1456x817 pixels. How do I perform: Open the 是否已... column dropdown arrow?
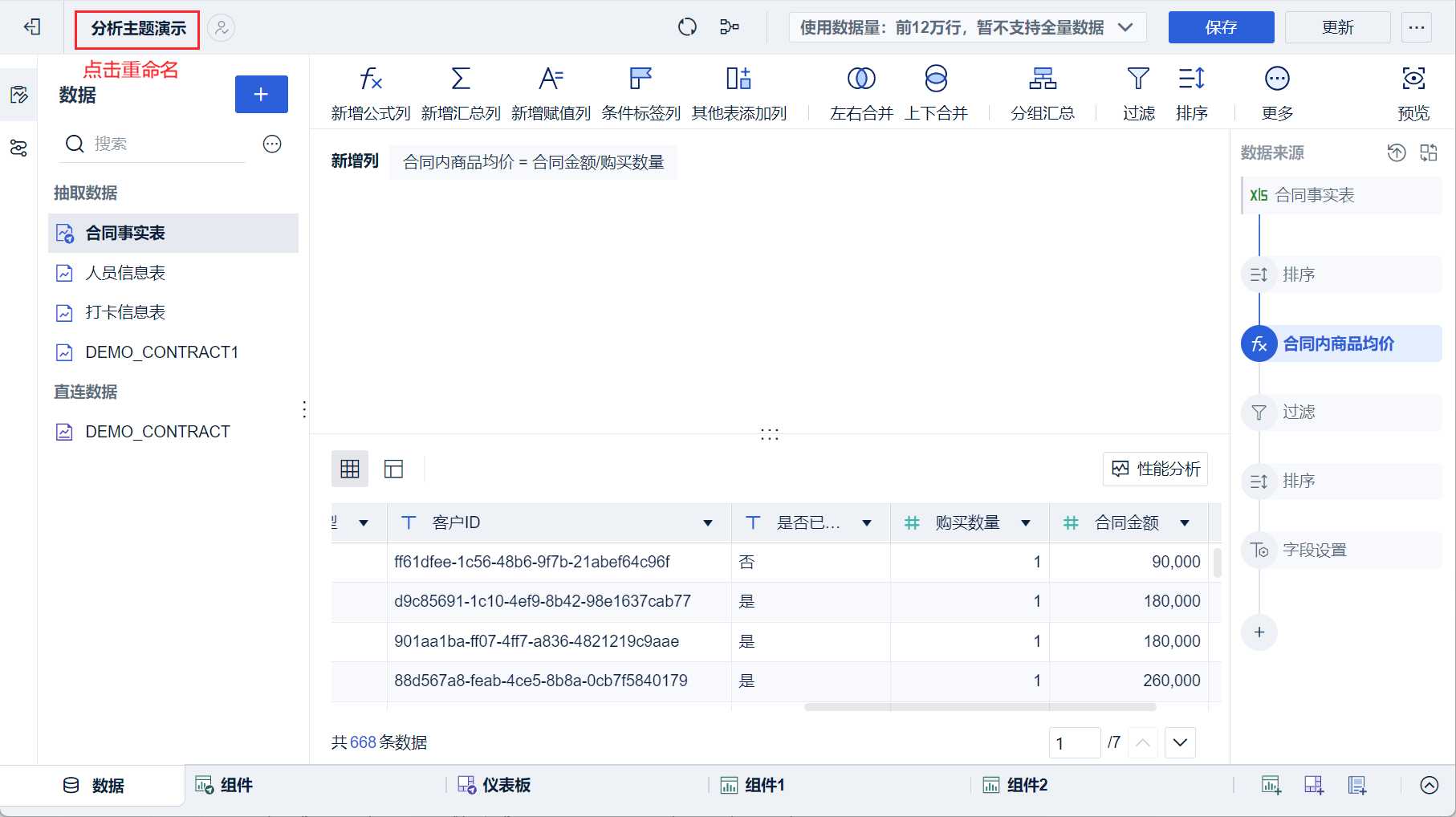pyautogui.click(x=867, y=523)
